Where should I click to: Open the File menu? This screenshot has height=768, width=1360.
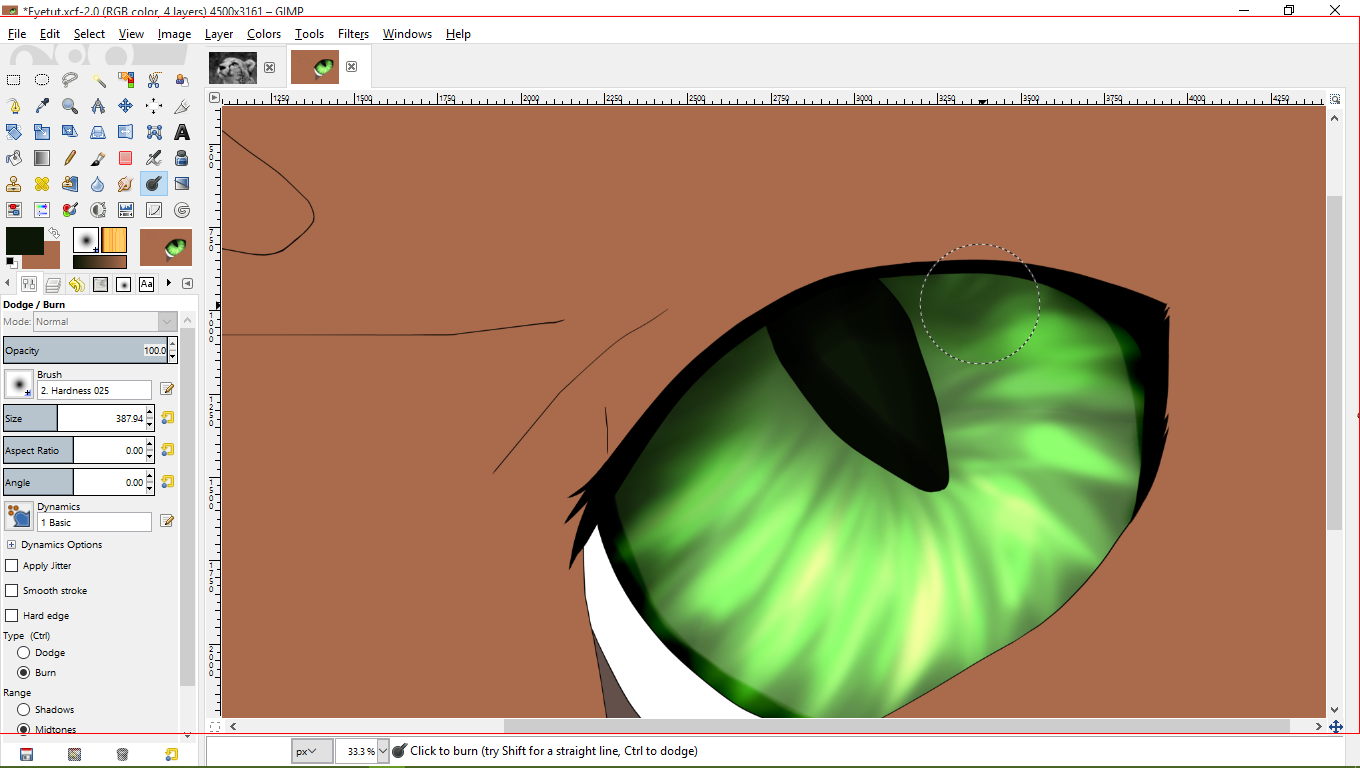(x=17, y=34)
